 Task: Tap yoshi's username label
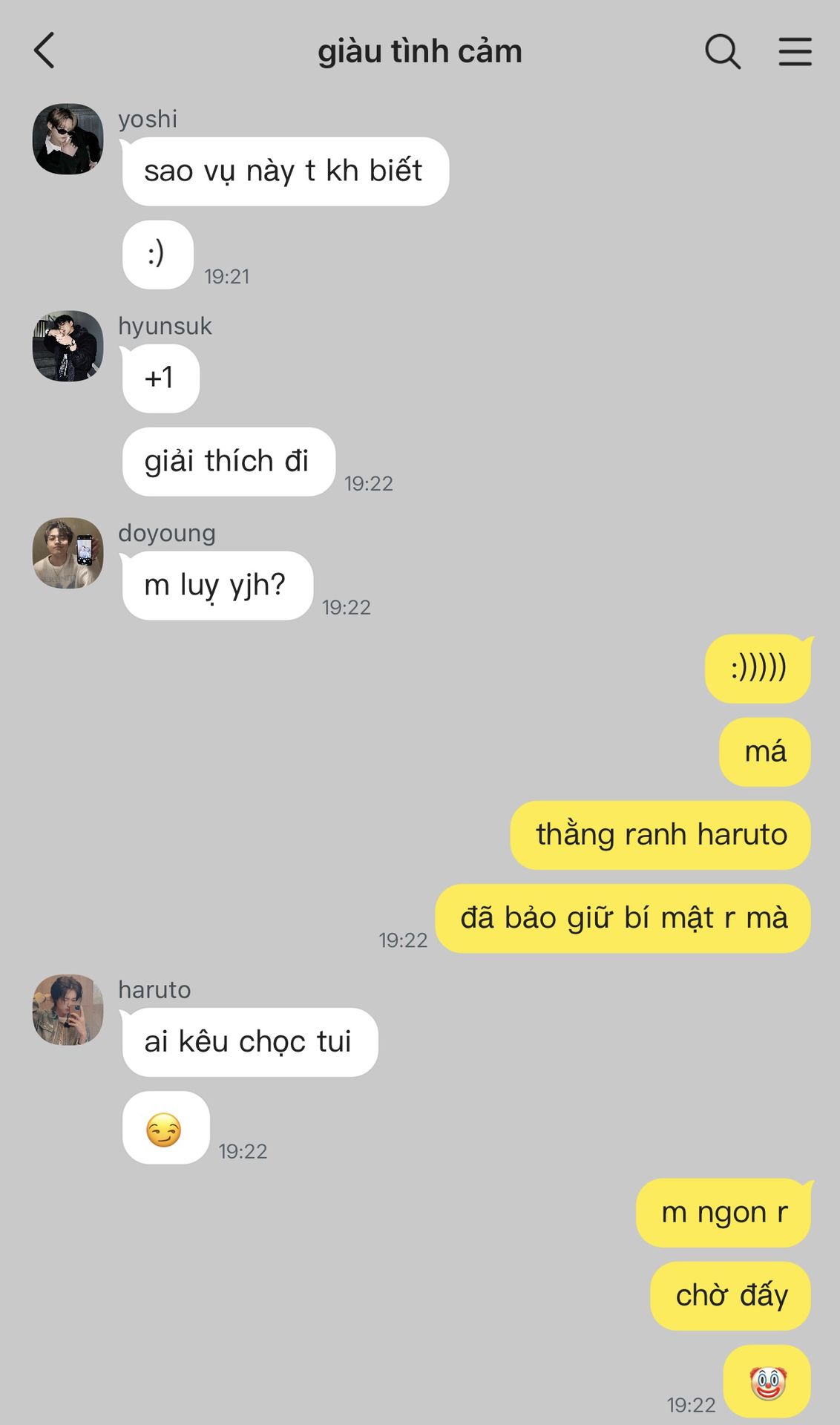click(148, 119)
